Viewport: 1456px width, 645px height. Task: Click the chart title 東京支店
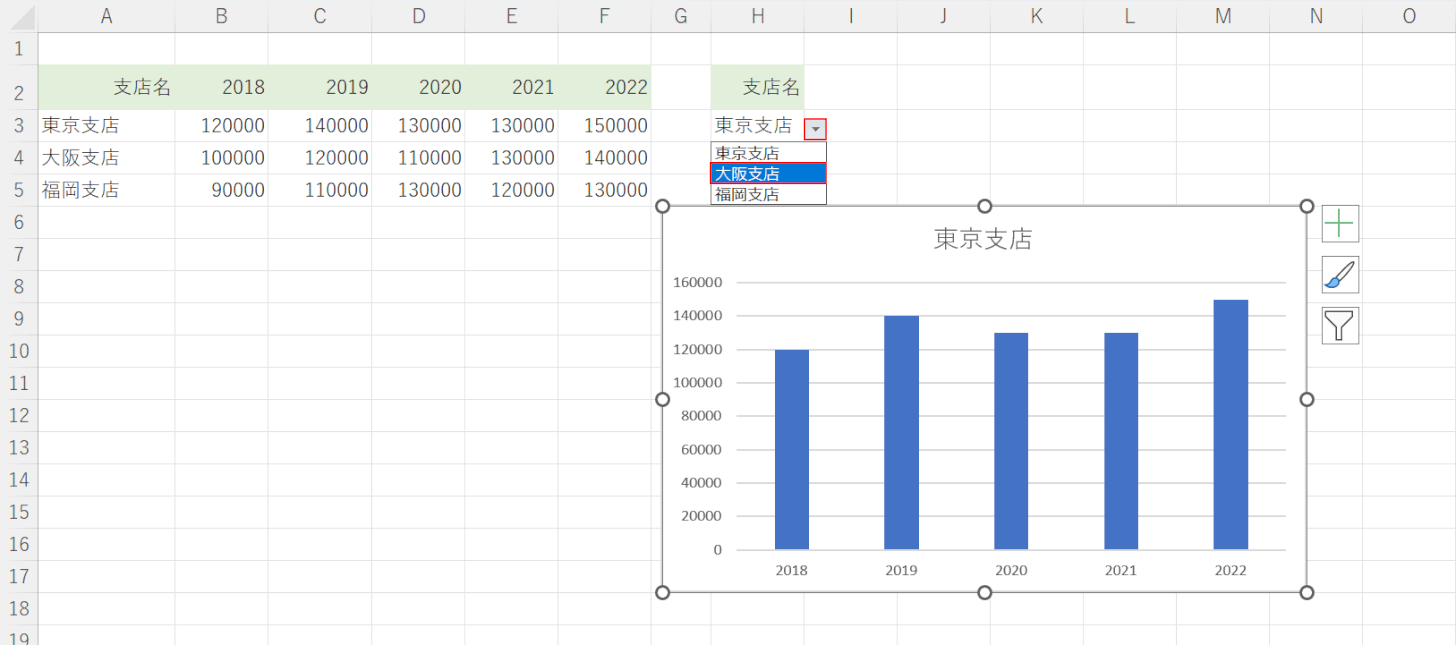(983, 239)
